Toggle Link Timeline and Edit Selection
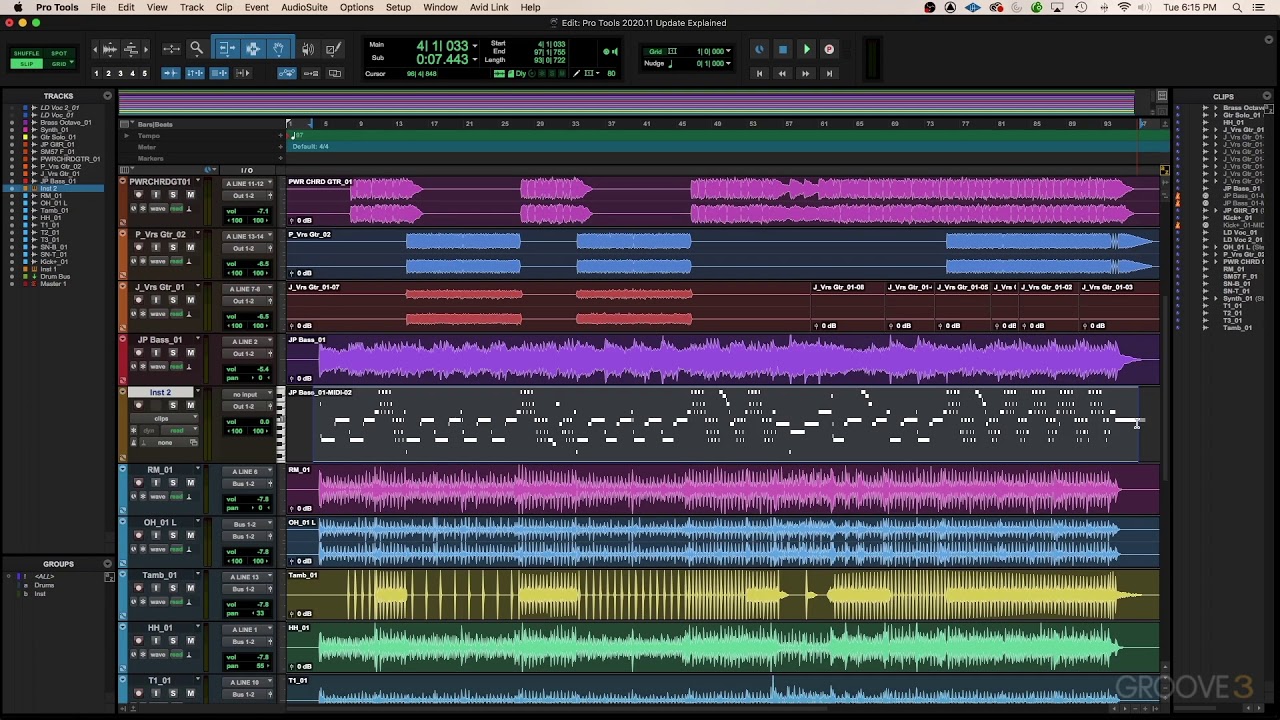This screenshot has height=720, width=1280. point(195,73)
